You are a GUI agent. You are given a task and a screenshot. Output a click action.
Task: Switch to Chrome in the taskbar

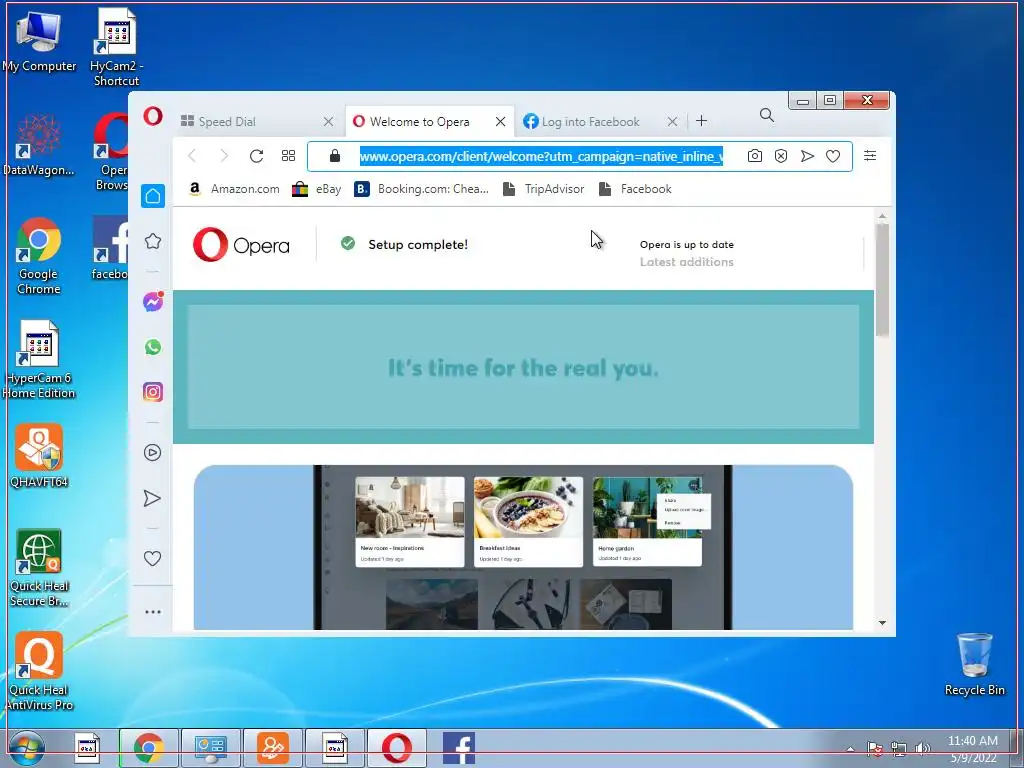point(149,748)
